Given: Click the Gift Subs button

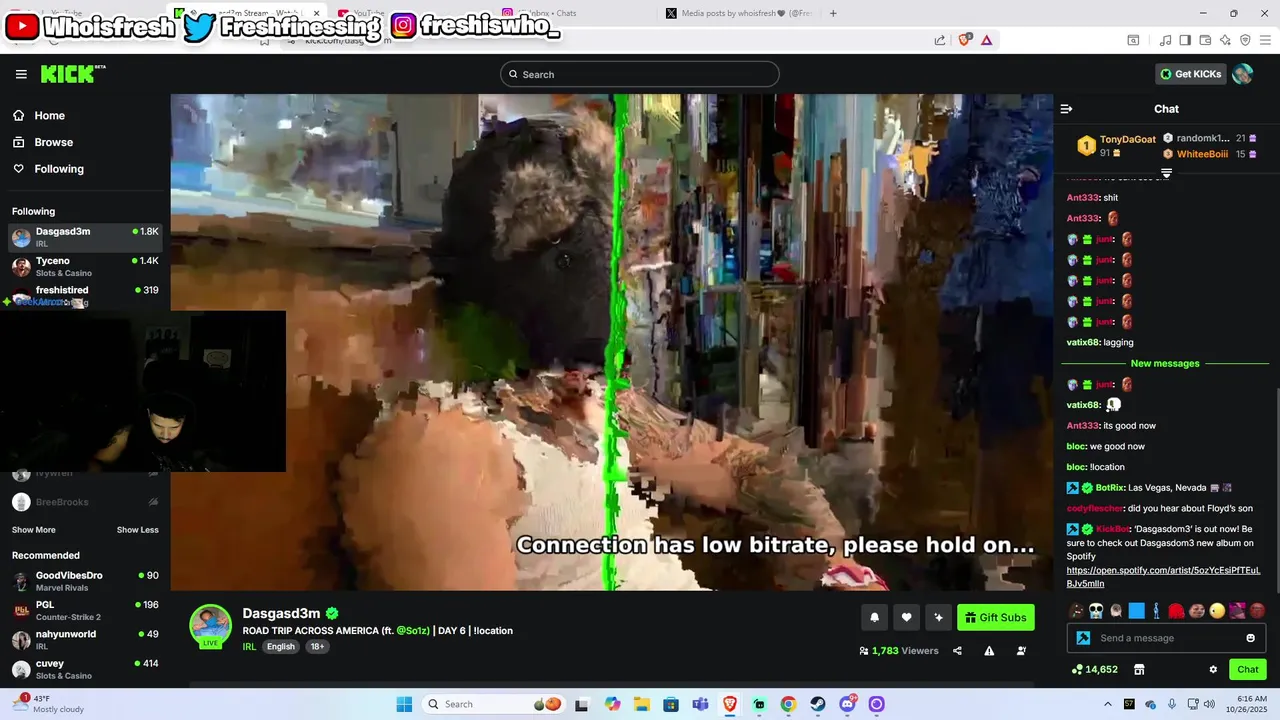Looking at the screenshot, I should pyautogui.click(x=996, y=618).
